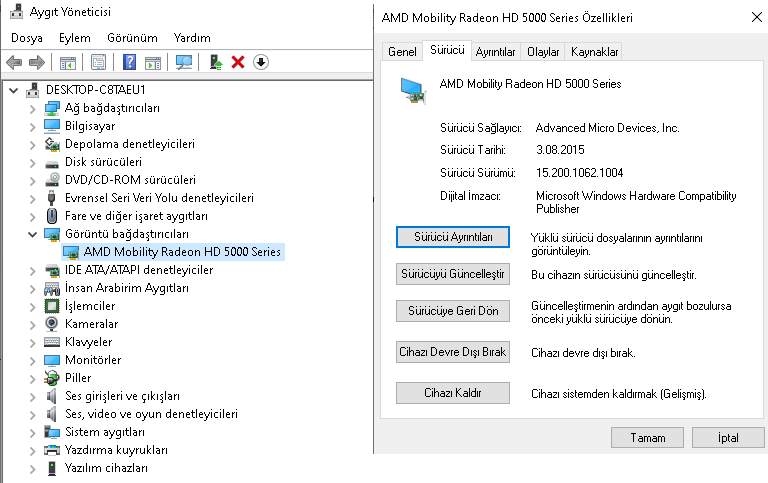768x483 pixels.
Task: Select the Monitörler tree label
Action: [x=93, y=360]
